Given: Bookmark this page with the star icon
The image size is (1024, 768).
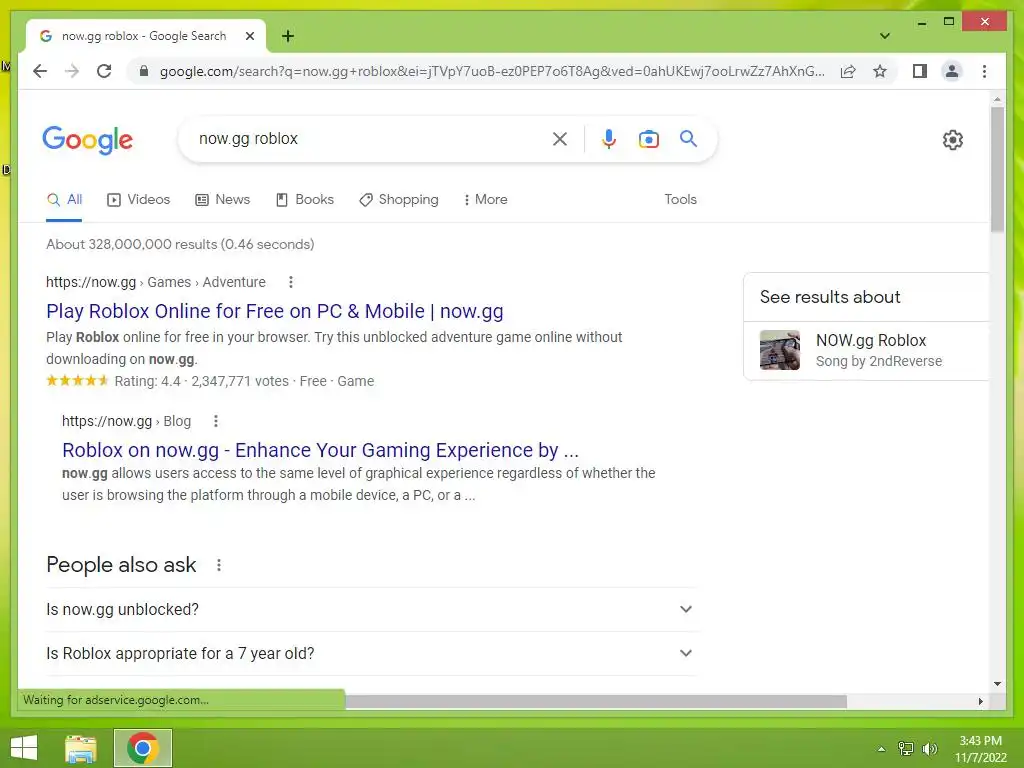Looking at the screenshot, I should click(x=880, y=71).
